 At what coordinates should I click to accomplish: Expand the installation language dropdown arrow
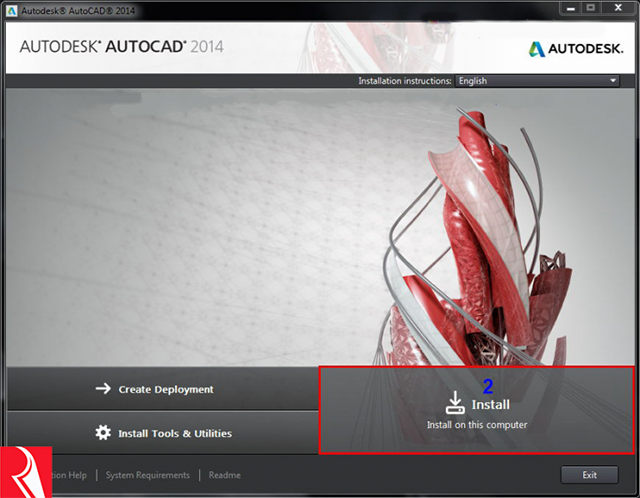612,81
